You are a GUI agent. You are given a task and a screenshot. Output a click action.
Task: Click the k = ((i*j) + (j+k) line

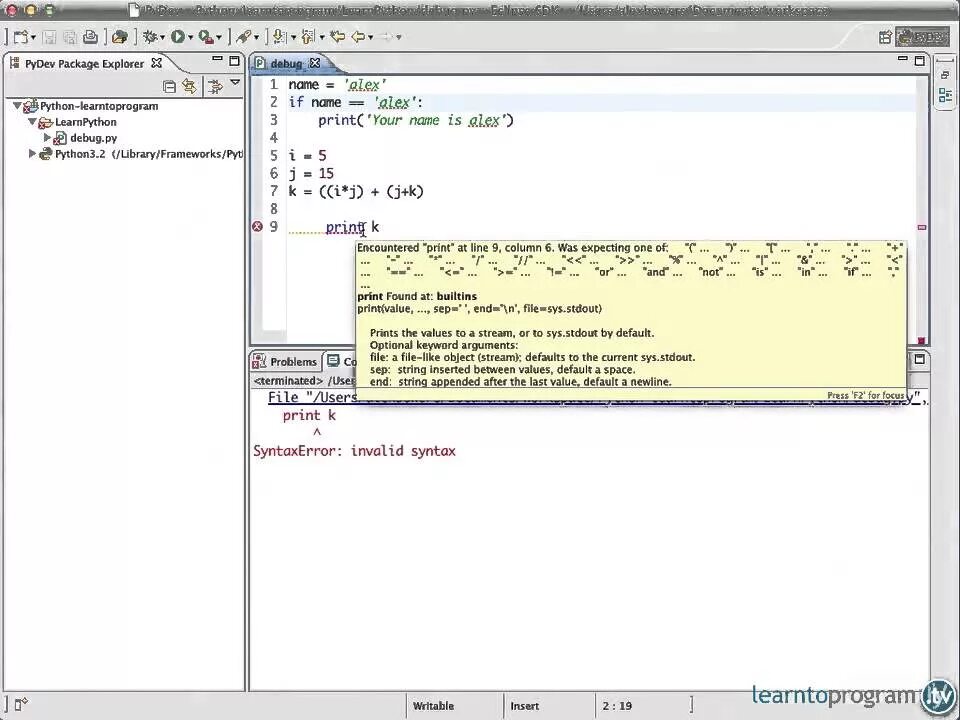click(356, 192)
